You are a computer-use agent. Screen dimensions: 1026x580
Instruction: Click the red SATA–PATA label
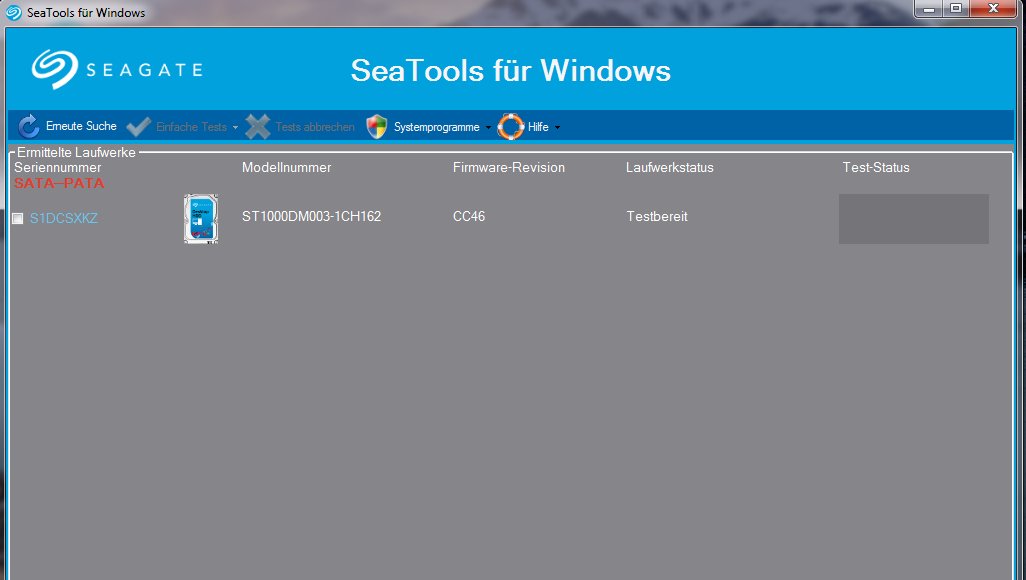click(59, 183)
